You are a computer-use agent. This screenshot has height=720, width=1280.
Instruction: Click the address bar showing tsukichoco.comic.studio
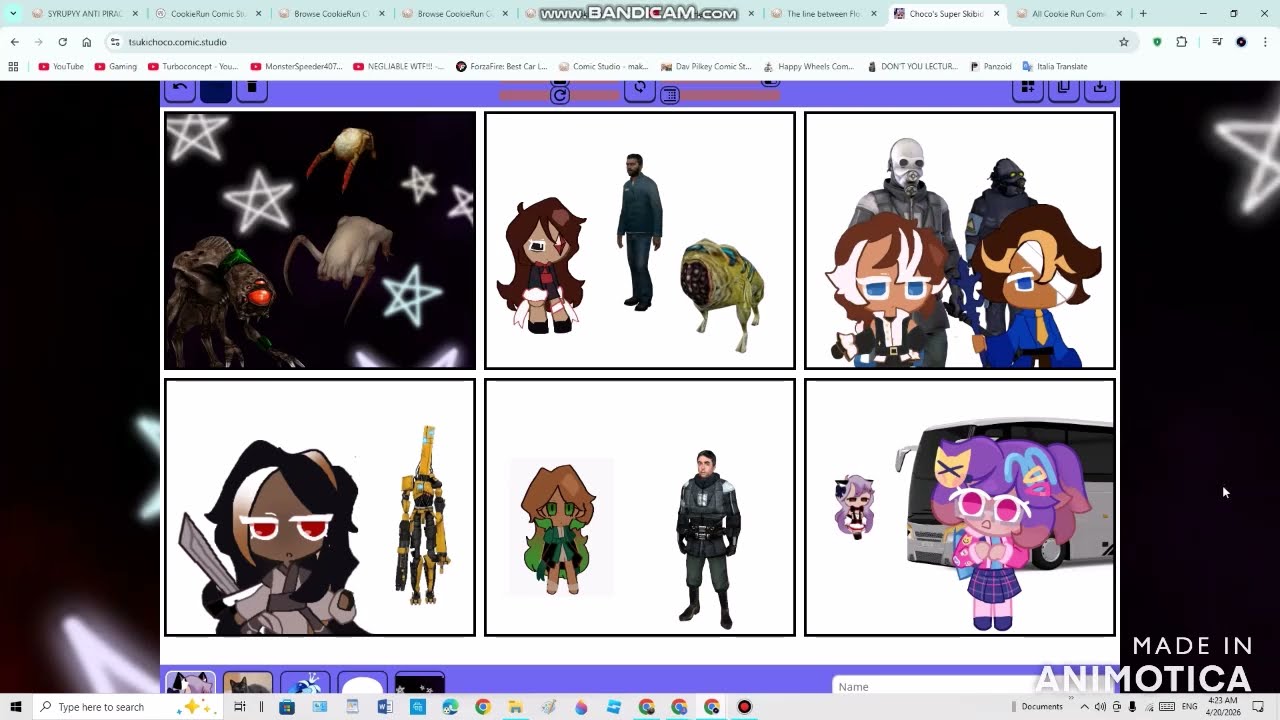[x=620, y=42]
